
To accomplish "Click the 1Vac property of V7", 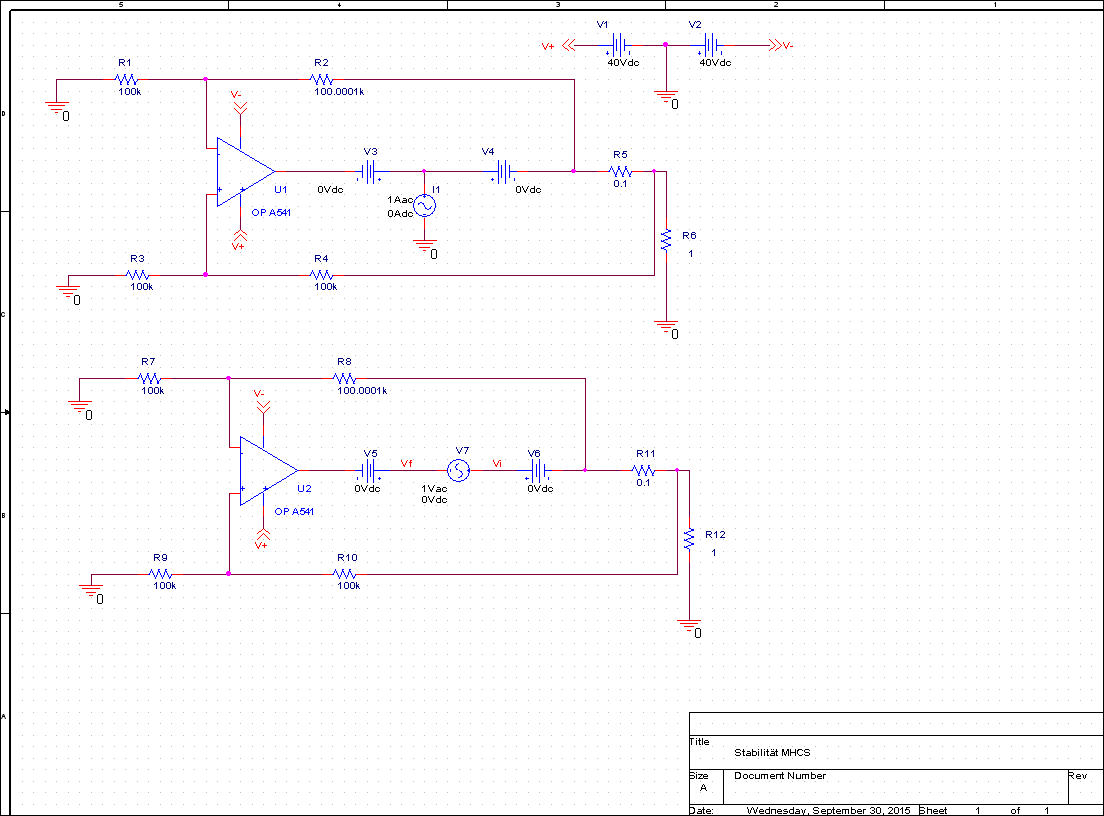I will 434,489.
